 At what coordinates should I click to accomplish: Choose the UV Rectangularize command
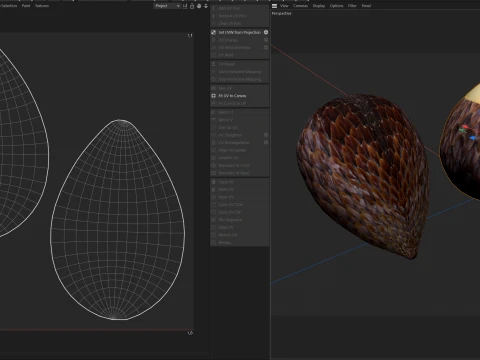coord(237,143)
